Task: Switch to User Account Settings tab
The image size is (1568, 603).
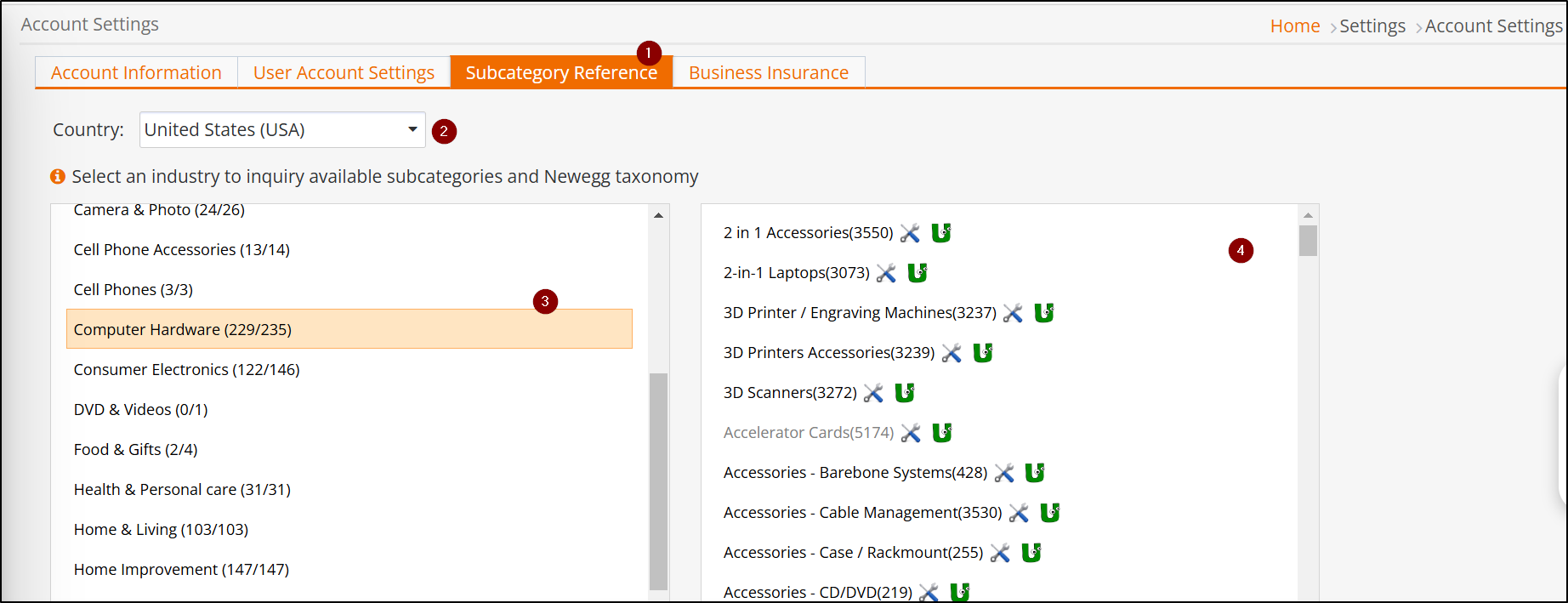Action: click(344, 72)
